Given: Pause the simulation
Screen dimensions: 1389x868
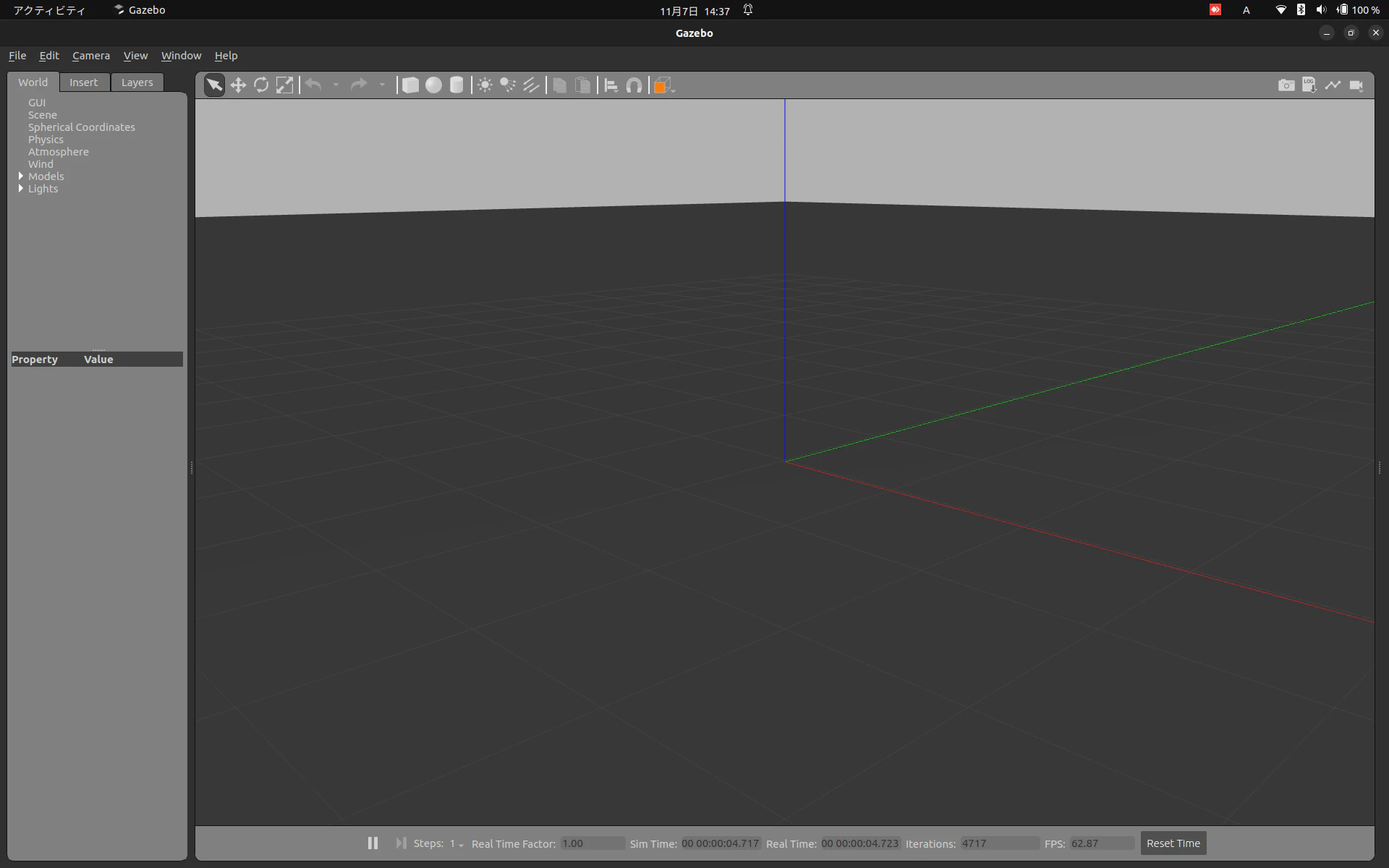Looking at the screenshot, I should pyautogui.click(x=373, y=843).
